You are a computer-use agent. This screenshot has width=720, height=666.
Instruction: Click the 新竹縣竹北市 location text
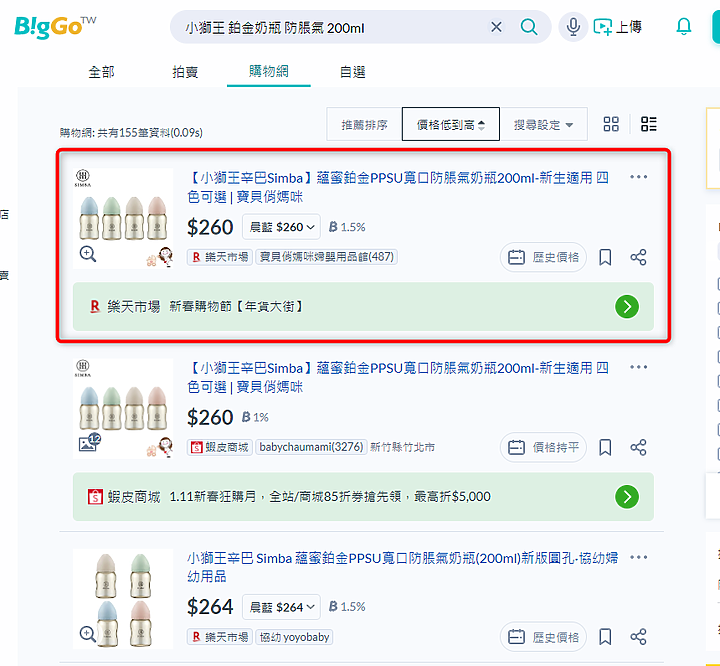tap(402, 447)
